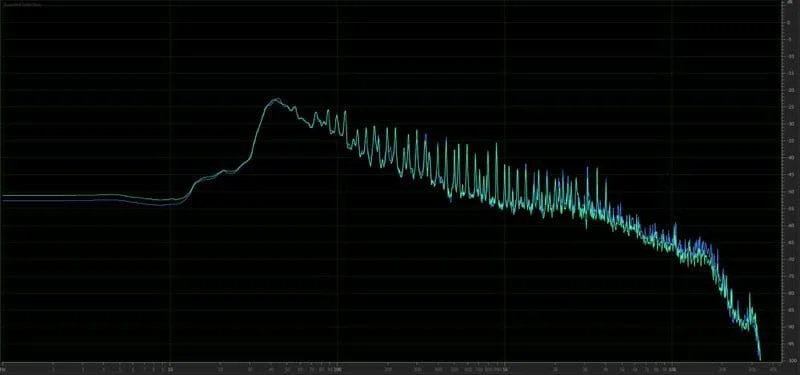Click the 10 Hz mark on frequency ruler
Screen dimensions: 800x375
coord(170,369)
